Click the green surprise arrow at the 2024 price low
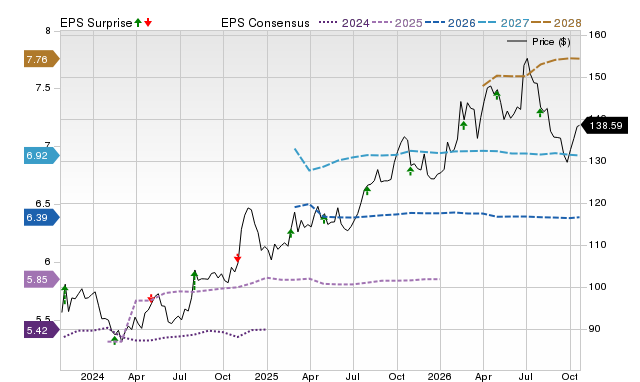Image resolution: width=640 pixels, height=382 pixels. tap(115, 340)
